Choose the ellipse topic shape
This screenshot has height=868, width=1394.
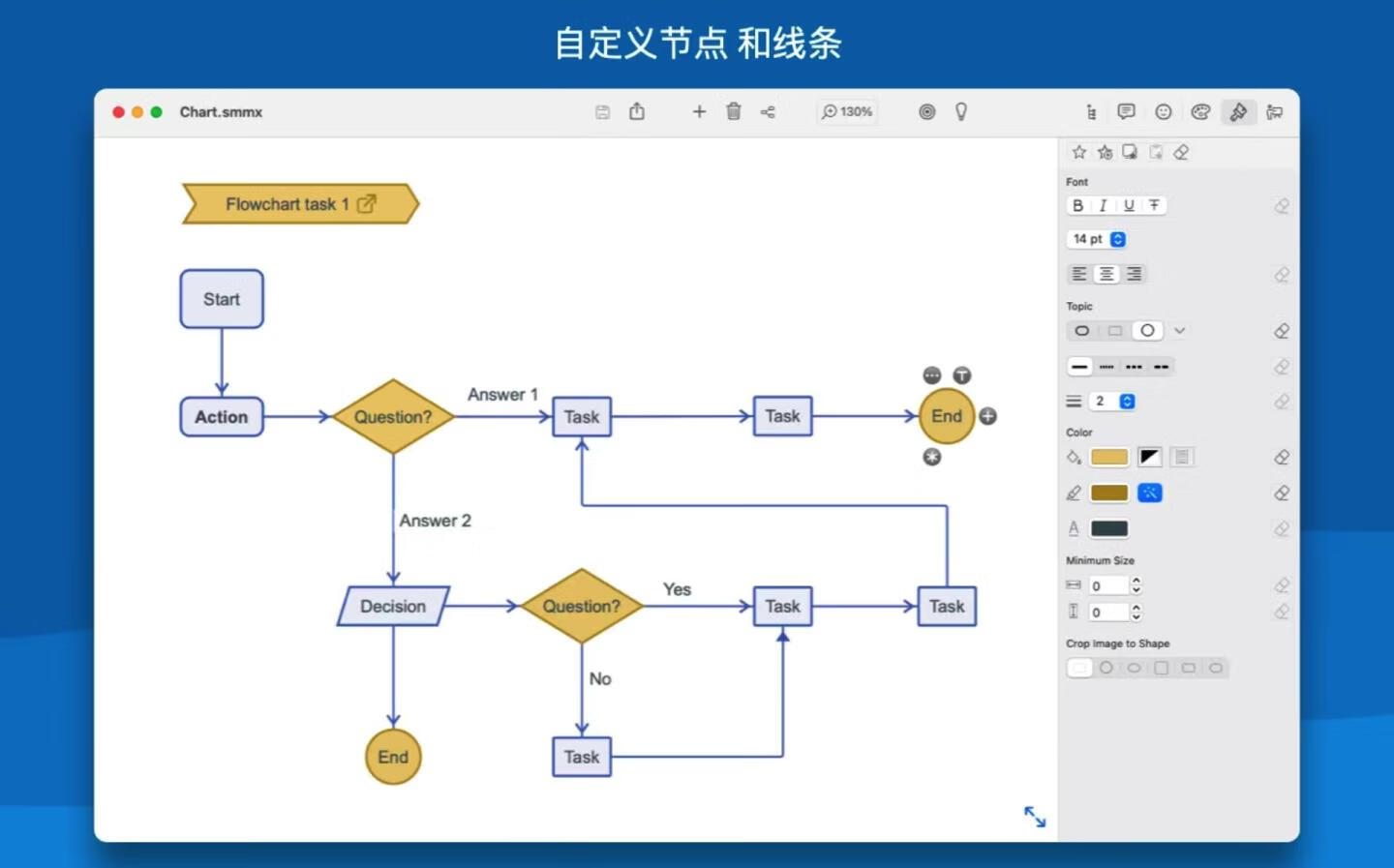tap(1082, 331)
